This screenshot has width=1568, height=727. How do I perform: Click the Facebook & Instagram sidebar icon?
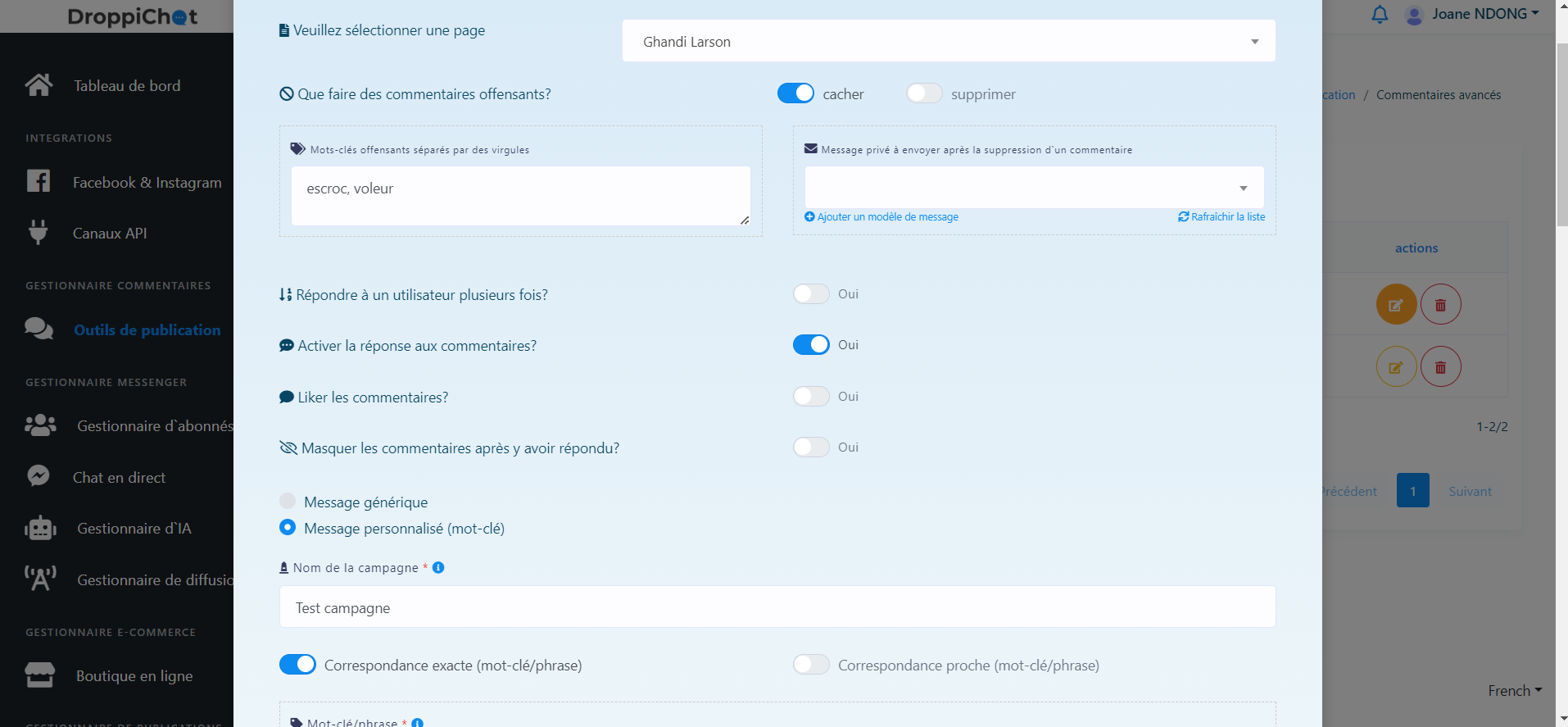pyautogui.click(x=39, y=181)
